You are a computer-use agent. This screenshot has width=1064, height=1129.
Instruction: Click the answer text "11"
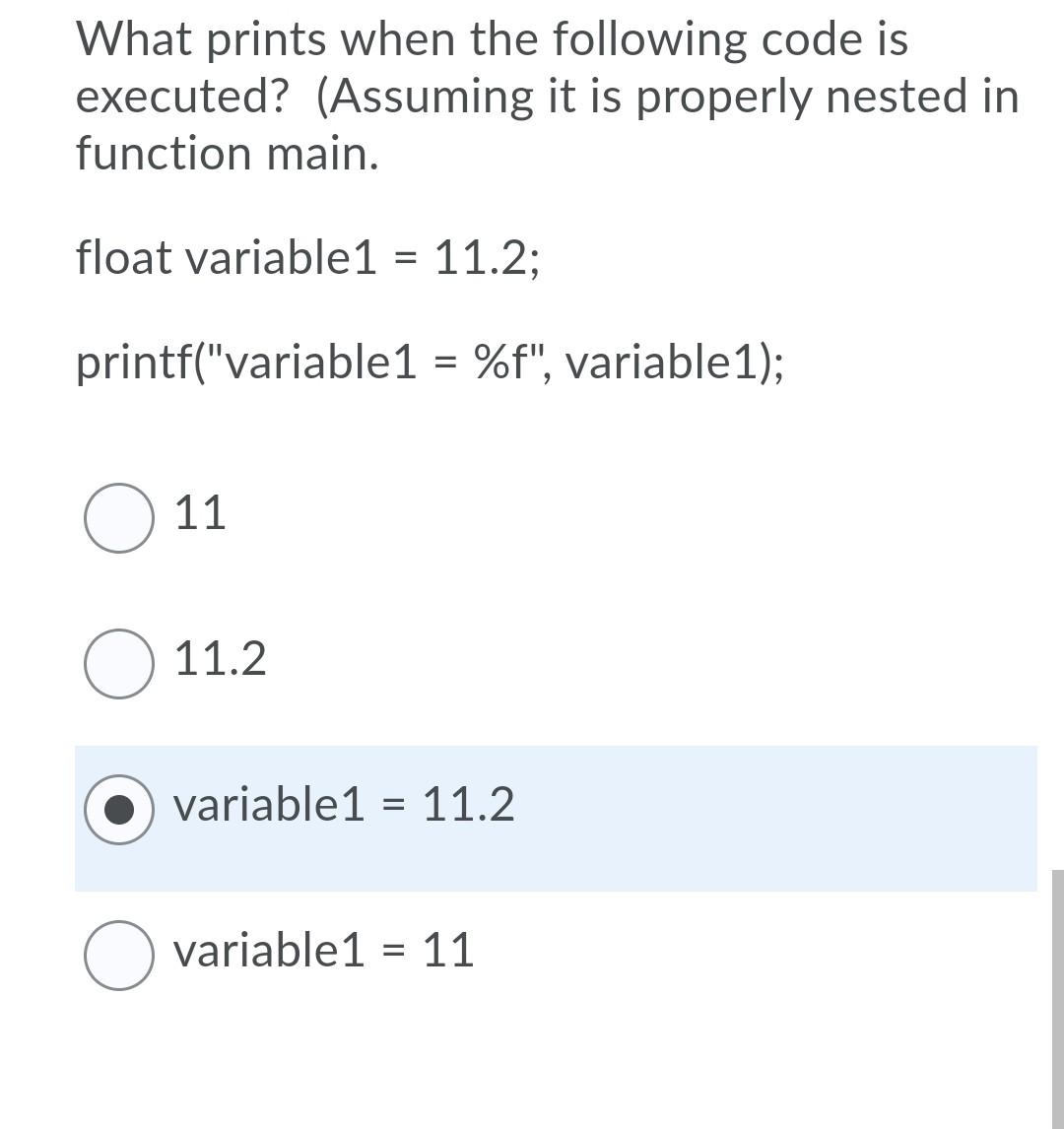pos(200,511)
